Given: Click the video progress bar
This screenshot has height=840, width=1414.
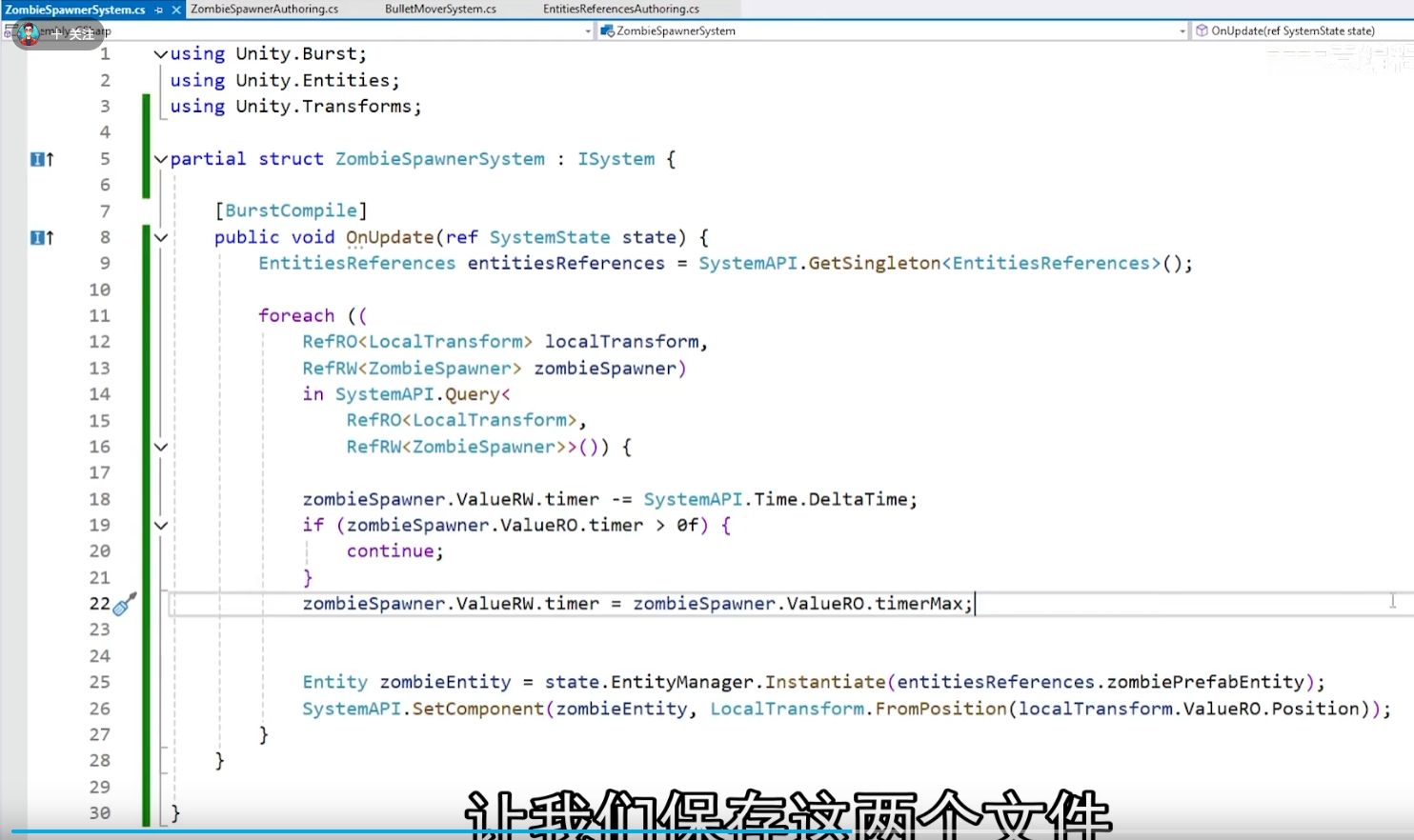Looking at the screenshot, I should pos(707,832).
